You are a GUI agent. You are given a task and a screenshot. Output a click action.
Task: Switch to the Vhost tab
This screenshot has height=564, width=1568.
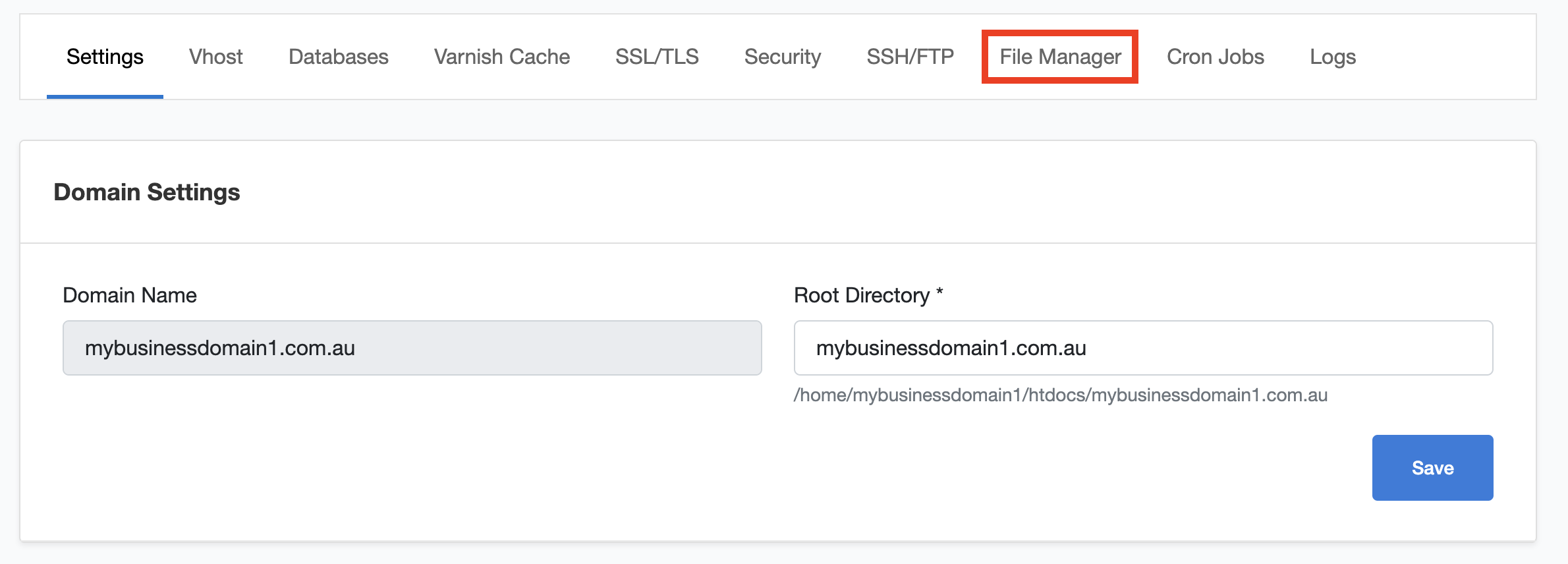point(215,57)
